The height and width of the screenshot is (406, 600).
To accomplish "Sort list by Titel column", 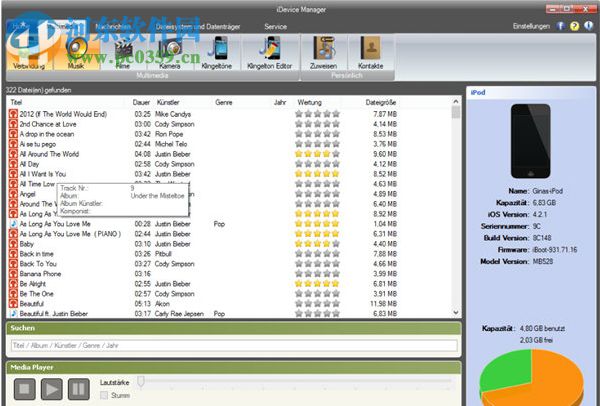I will point(16,102).
